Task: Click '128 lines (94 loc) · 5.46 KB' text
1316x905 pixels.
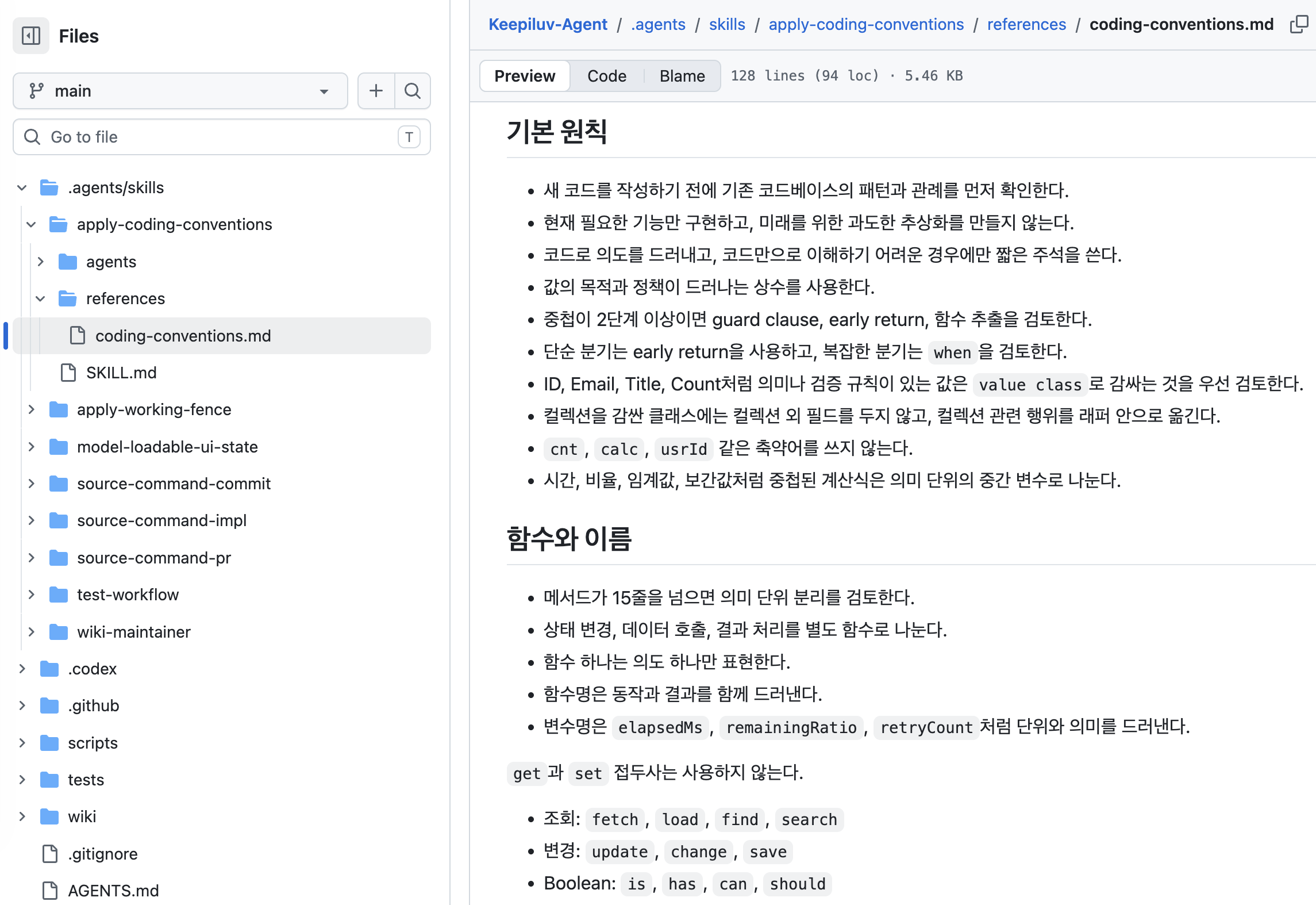Action: [846, 76]
